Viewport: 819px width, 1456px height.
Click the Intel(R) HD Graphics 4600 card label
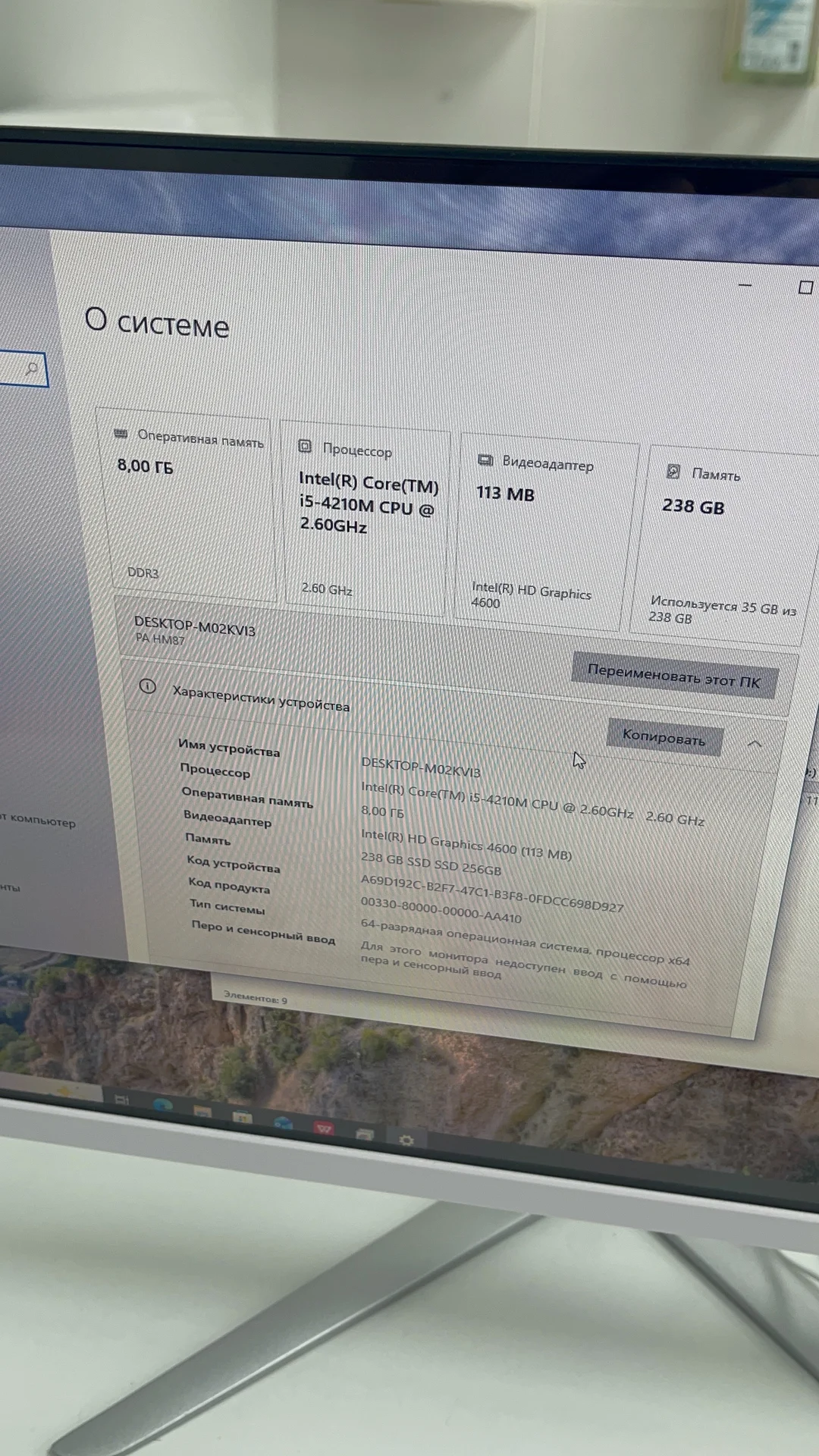(x=531, y=595)
